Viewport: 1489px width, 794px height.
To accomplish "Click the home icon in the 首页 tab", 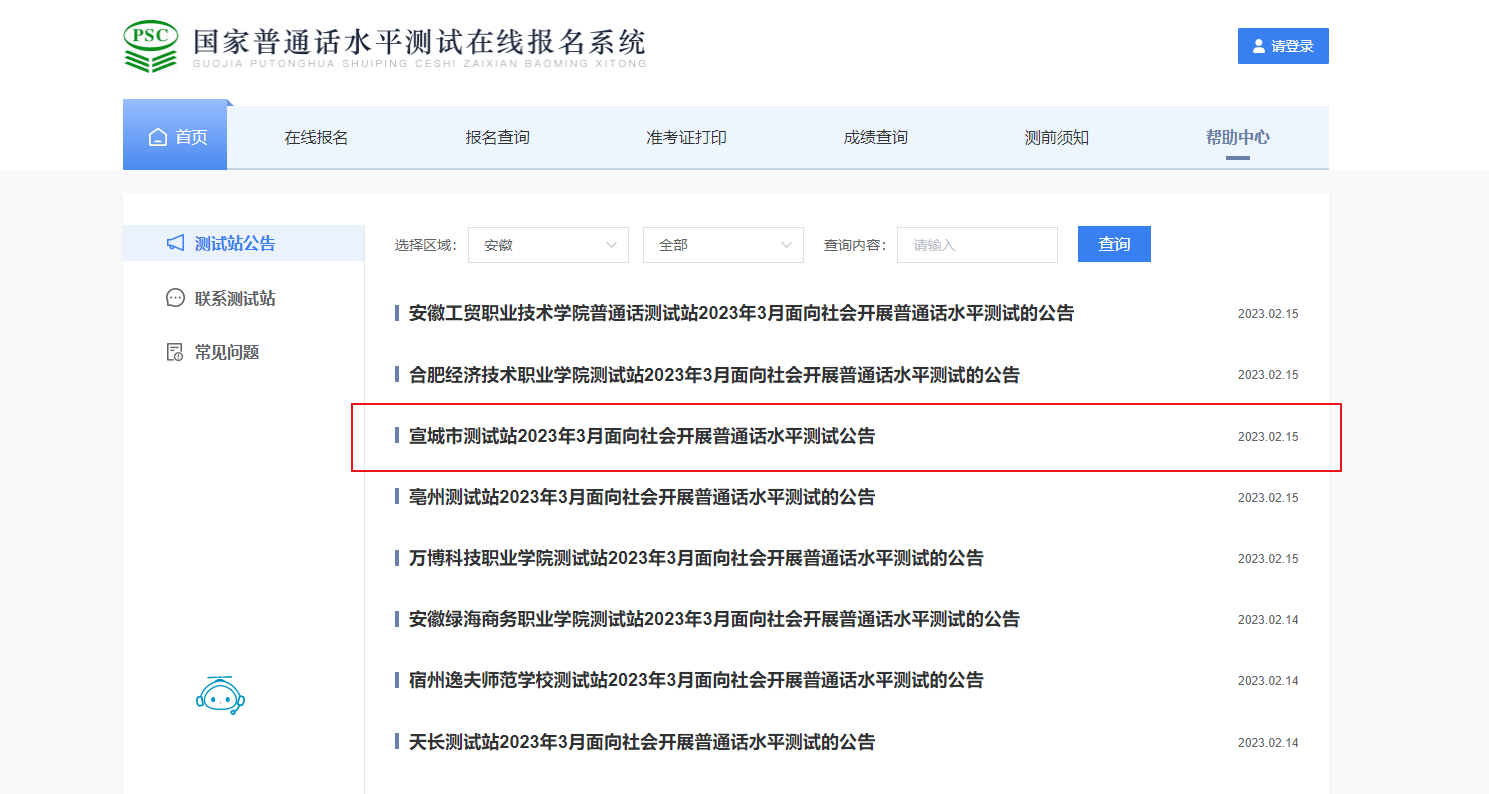I will point(157,138).
